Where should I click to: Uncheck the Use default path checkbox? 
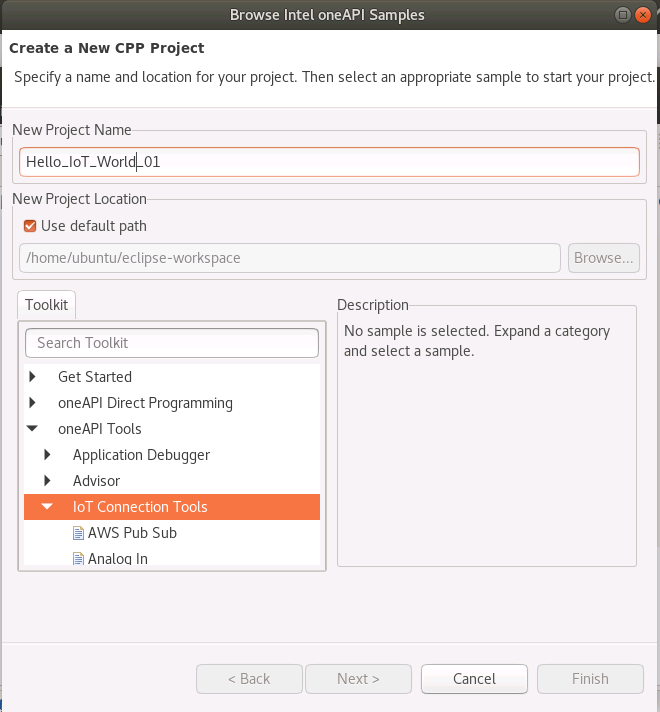click(30, 226)
